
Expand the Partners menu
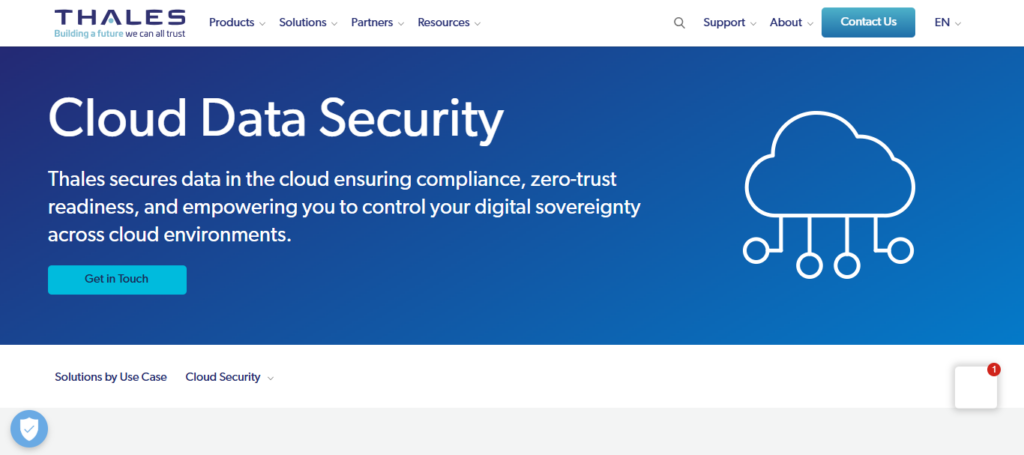coord(377,22)
